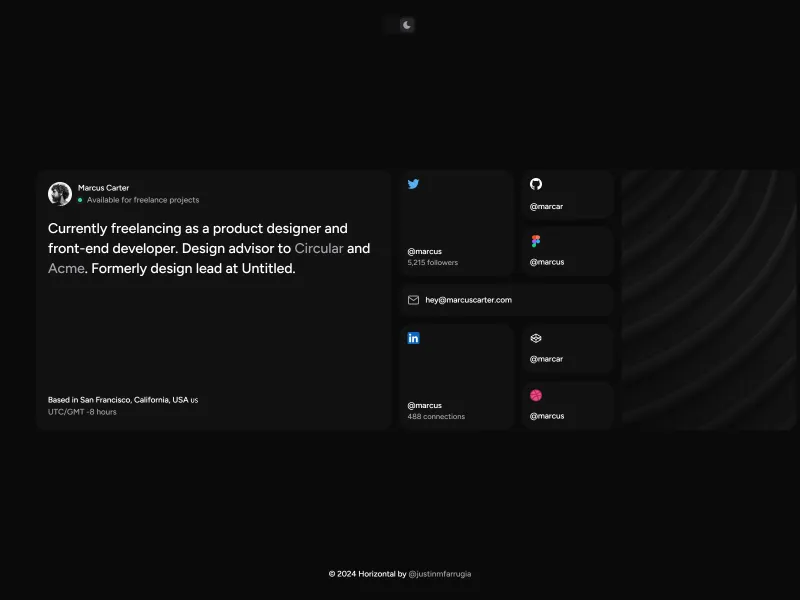
Task: Click @marcus handle under Figma icon
Action: coord(547,262)
